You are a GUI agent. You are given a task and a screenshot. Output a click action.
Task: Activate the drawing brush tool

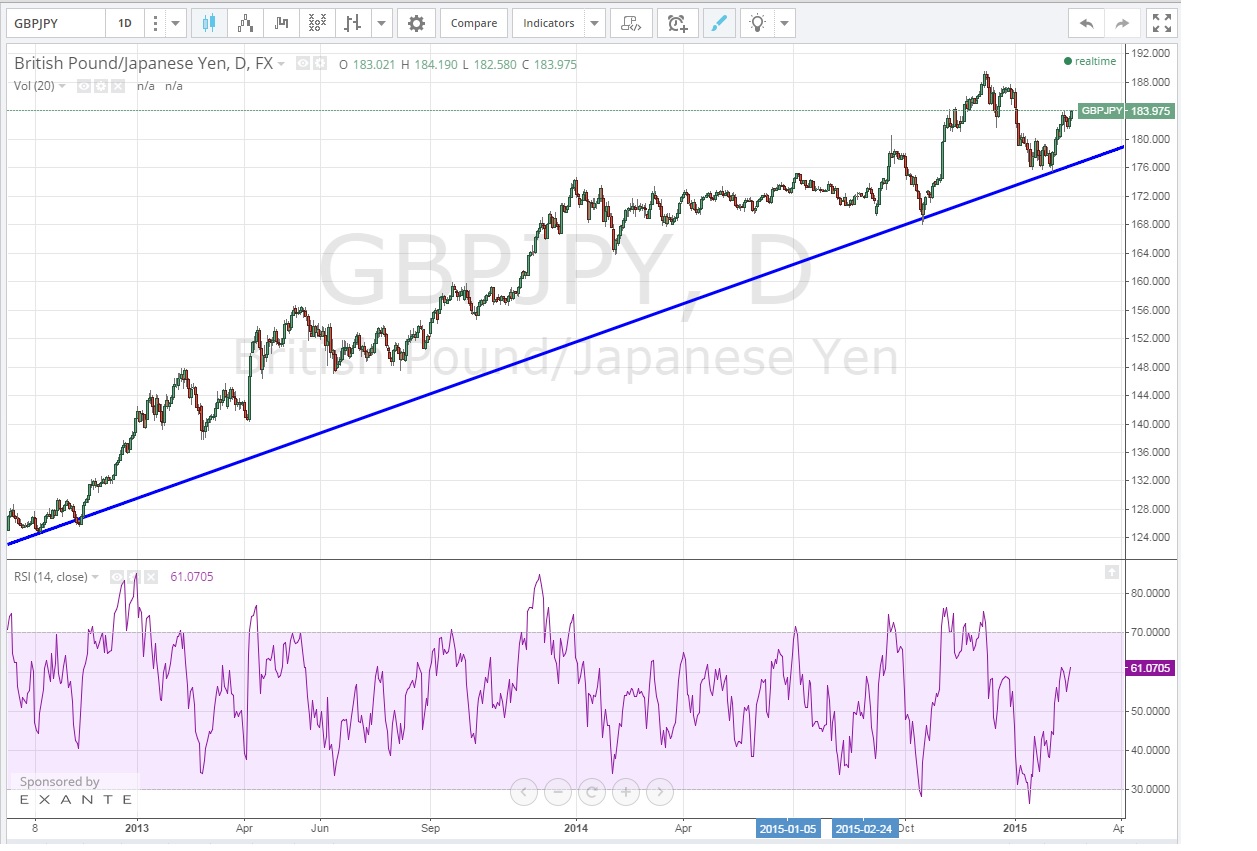pos(718,23)
